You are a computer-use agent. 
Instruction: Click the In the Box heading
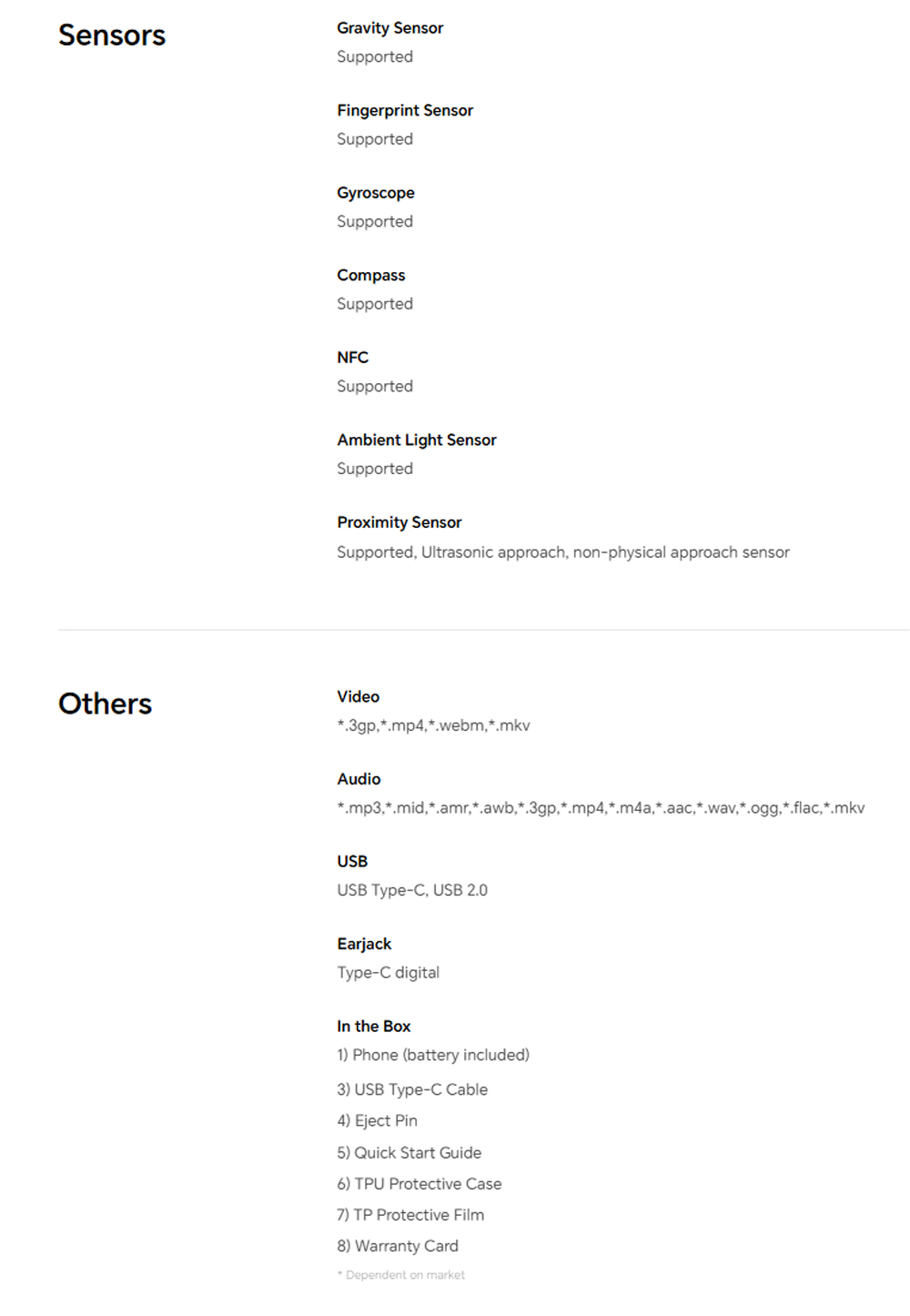pyautogui.click(x=374, y=1026)
